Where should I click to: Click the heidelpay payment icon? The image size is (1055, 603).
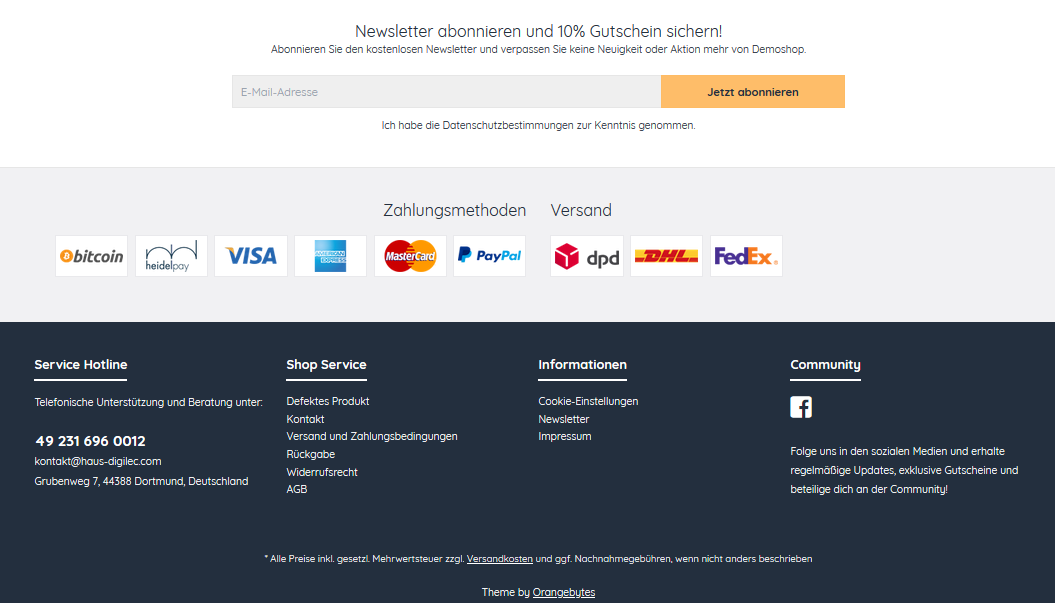pyautogui.click(x=172, y=256)
